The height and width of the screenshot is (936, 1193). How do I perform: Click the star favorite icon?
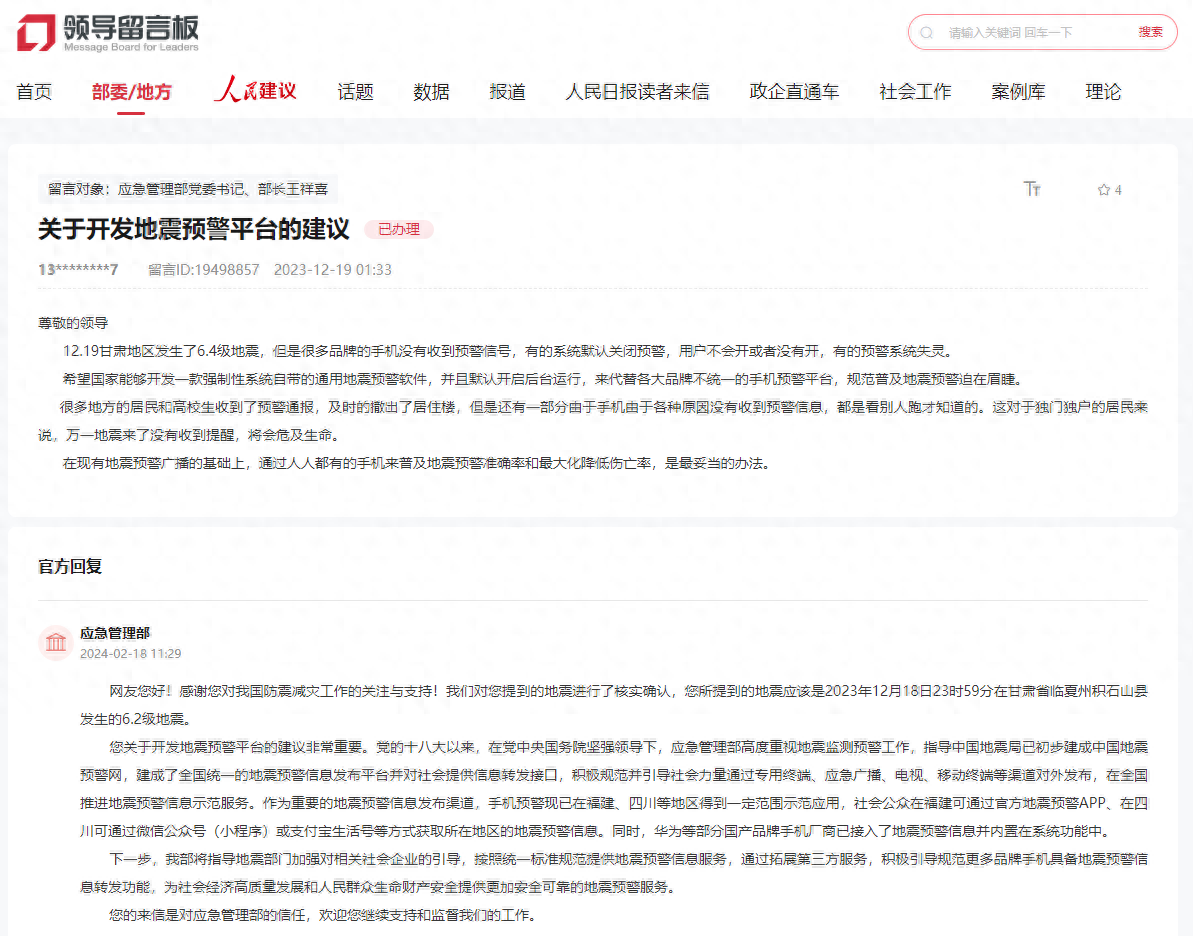(1104, 190)
